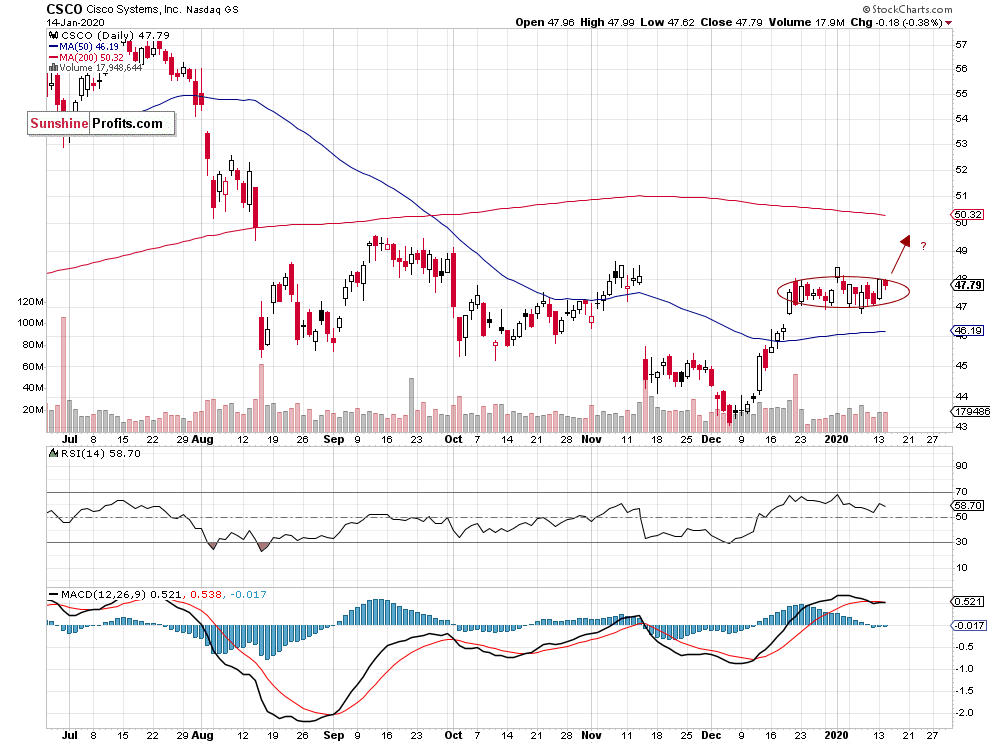Click the 80M volume axis label

tap(33, 345)
